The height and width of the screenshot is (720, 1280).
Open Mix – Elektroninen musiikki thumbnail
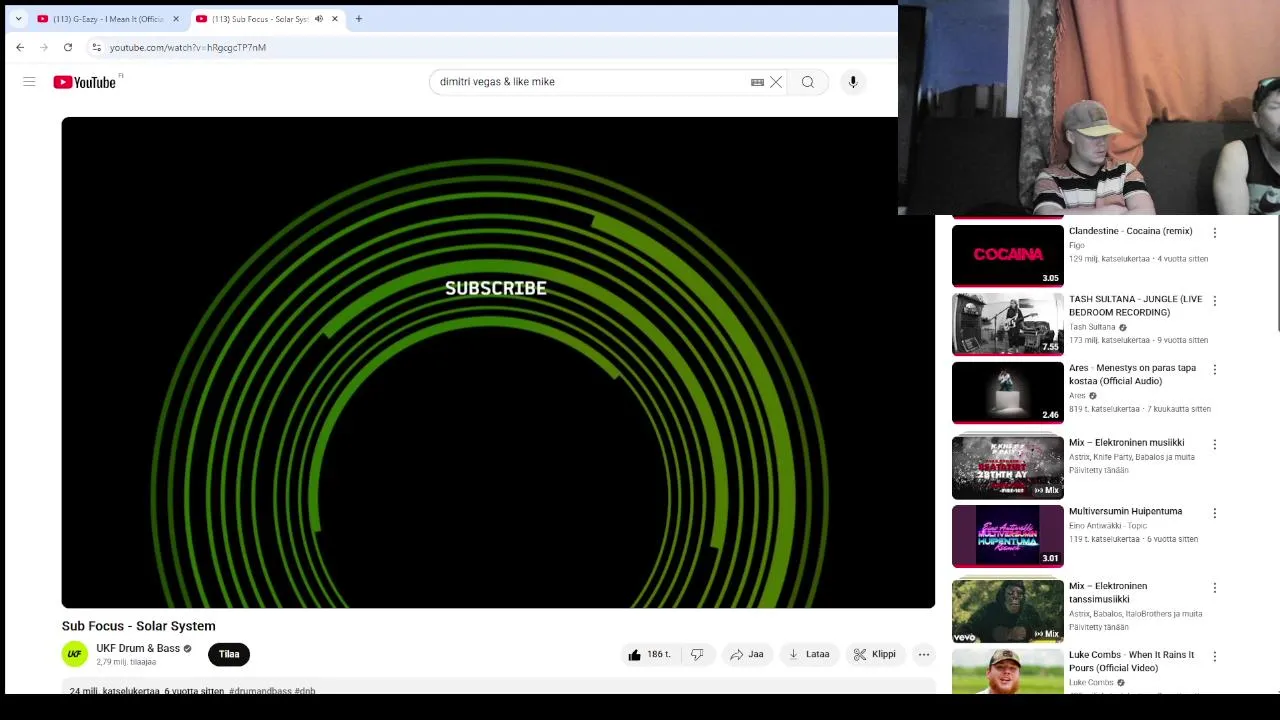[x=1008, y=468]
